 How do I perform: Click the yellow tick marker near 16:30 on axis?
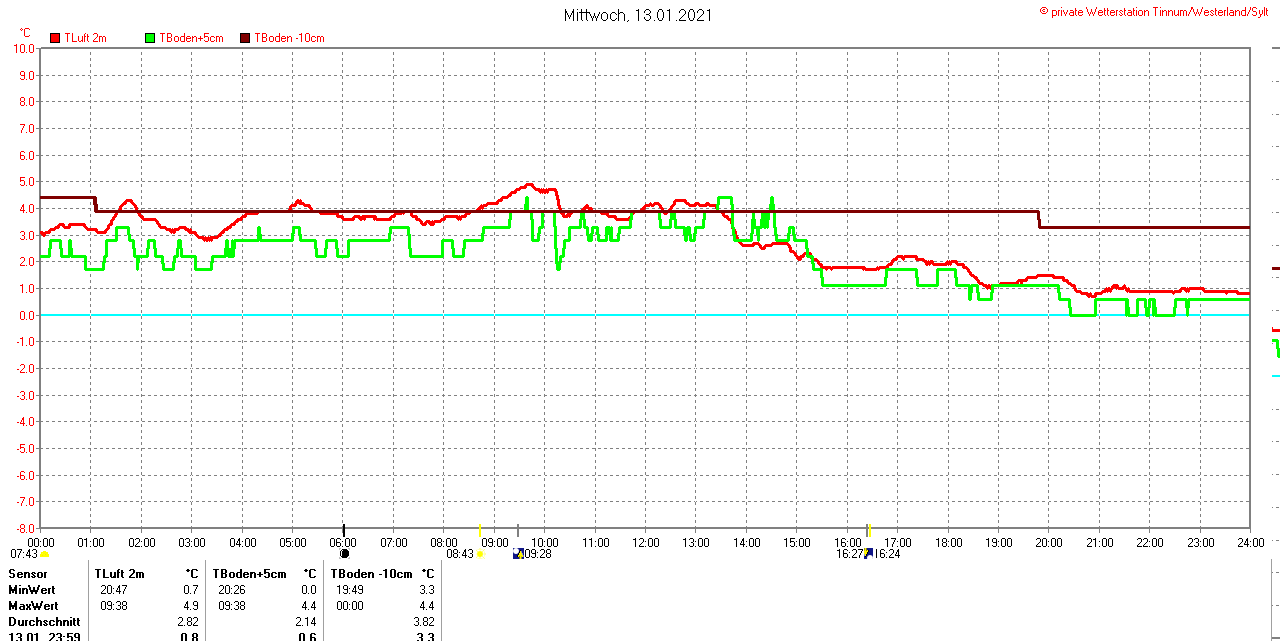869,530
